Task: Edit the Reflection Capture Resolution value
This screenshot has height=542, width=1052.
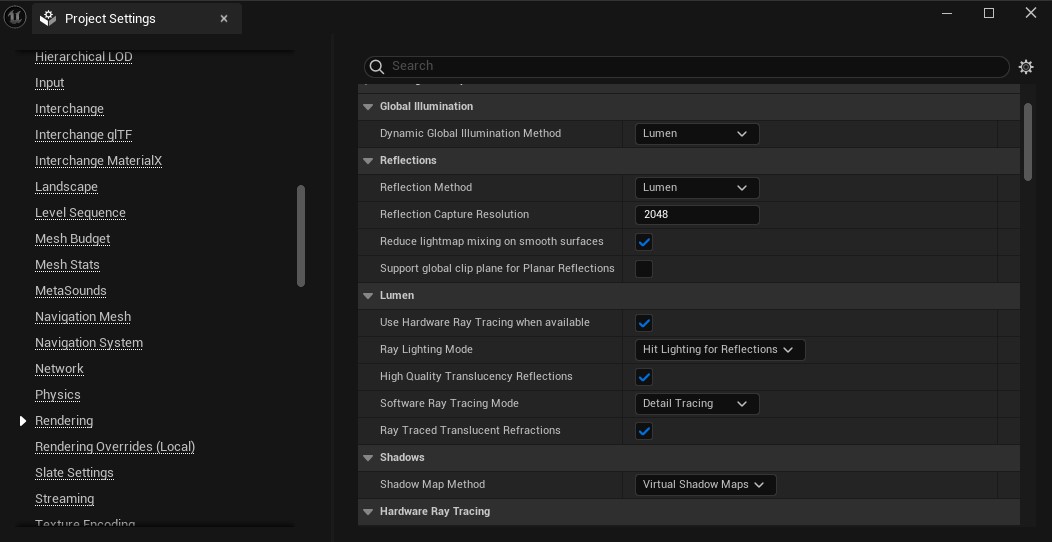Action: [x=697, y=215]
